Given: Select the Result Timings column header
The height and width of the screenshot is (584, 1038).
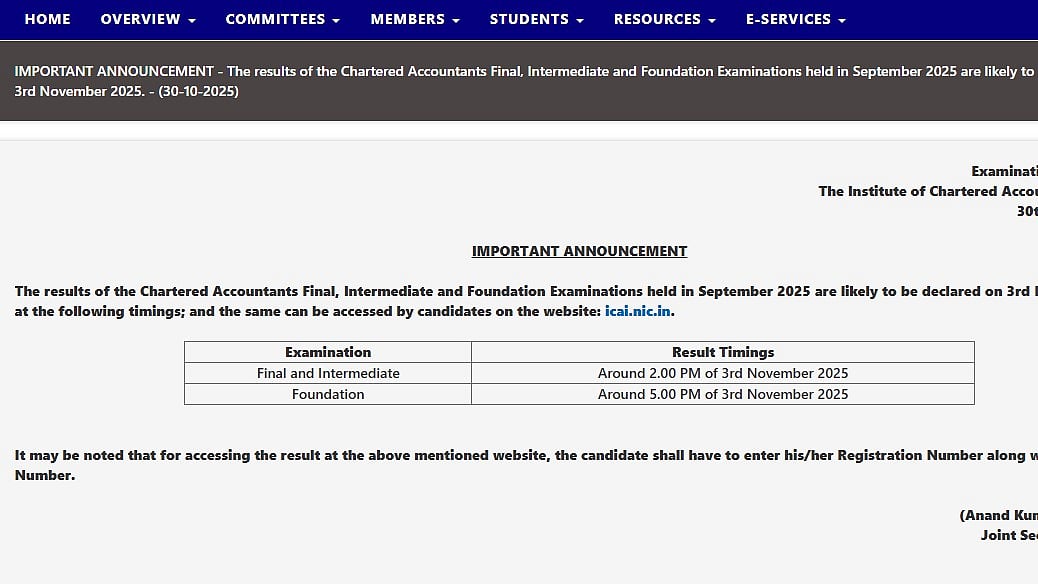Looking at the screenshot, I should point(722,352).
